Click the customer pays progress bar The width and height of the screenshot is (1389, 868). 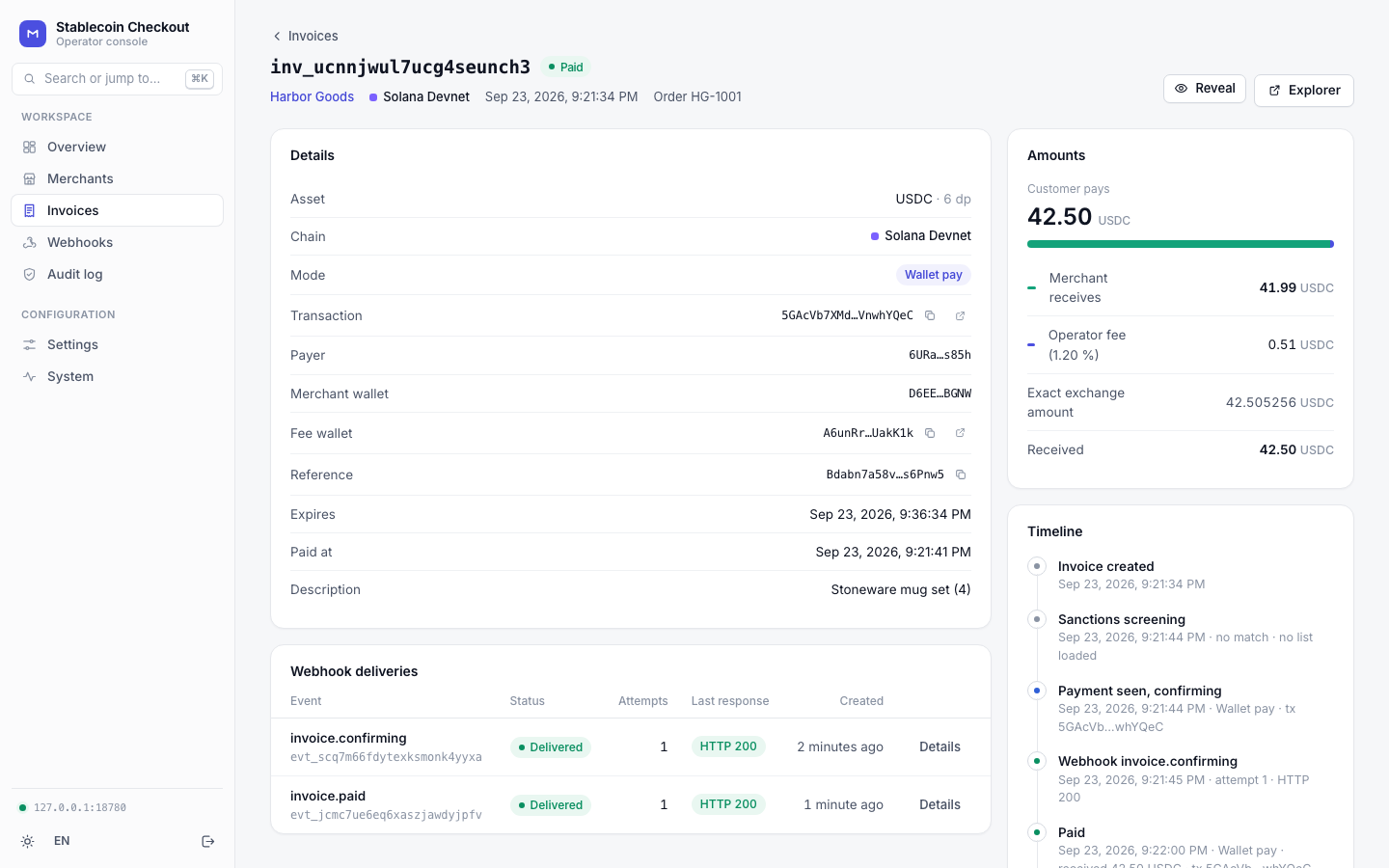(x=1181, y=244)
